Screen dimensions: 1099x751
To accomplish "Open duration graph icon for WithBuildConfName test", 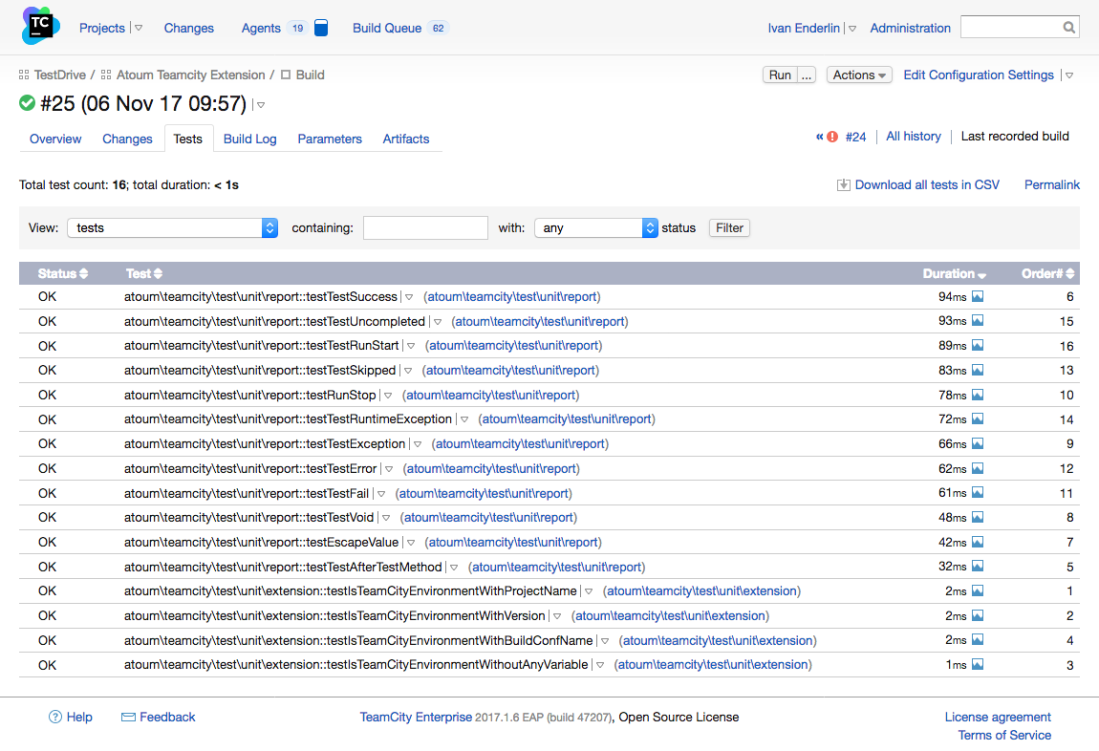I will (978, 640).
